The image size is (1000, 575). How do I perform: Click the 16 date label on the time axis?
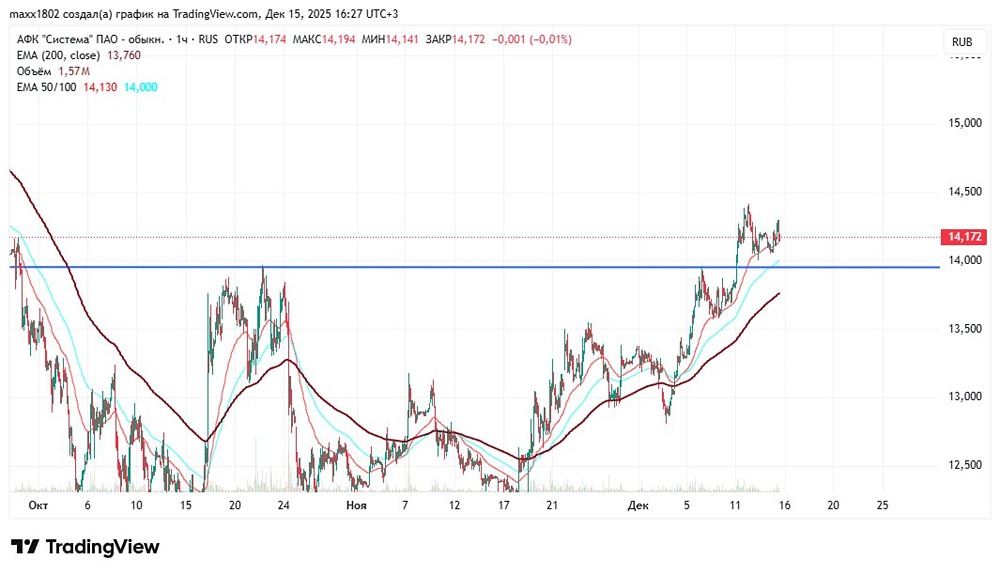(x=784, y=506)
